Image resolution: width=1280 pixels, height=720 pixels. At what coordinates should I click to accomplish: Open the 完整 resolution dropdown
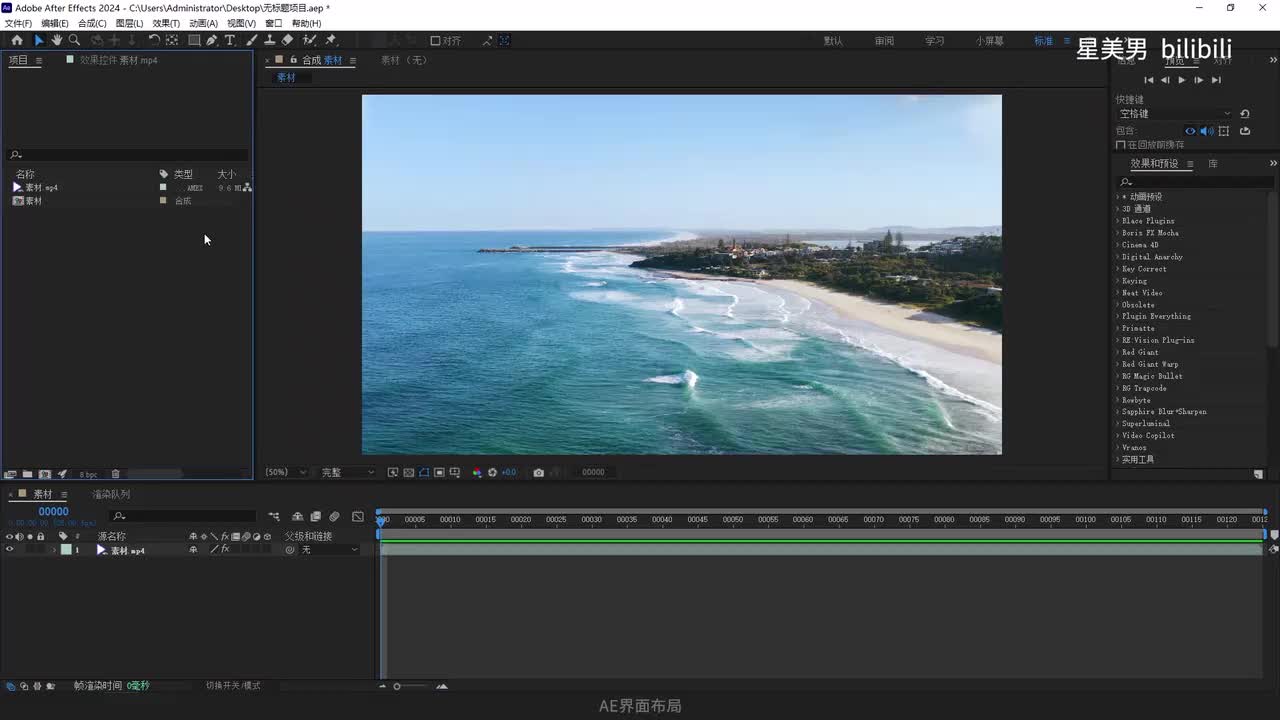[347, 472]
